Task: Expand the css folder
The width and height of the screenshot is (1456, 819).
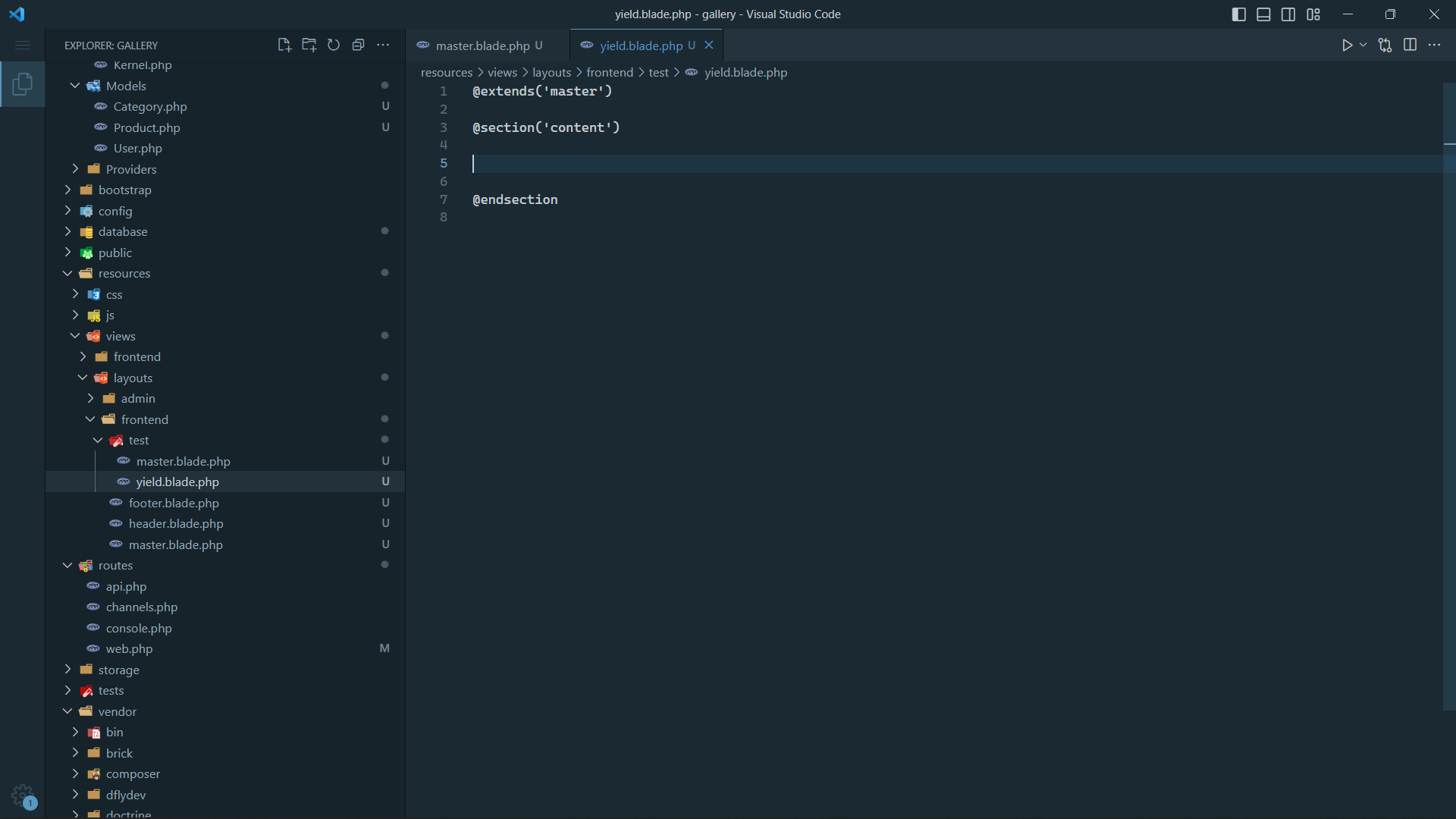Action: 225,294
